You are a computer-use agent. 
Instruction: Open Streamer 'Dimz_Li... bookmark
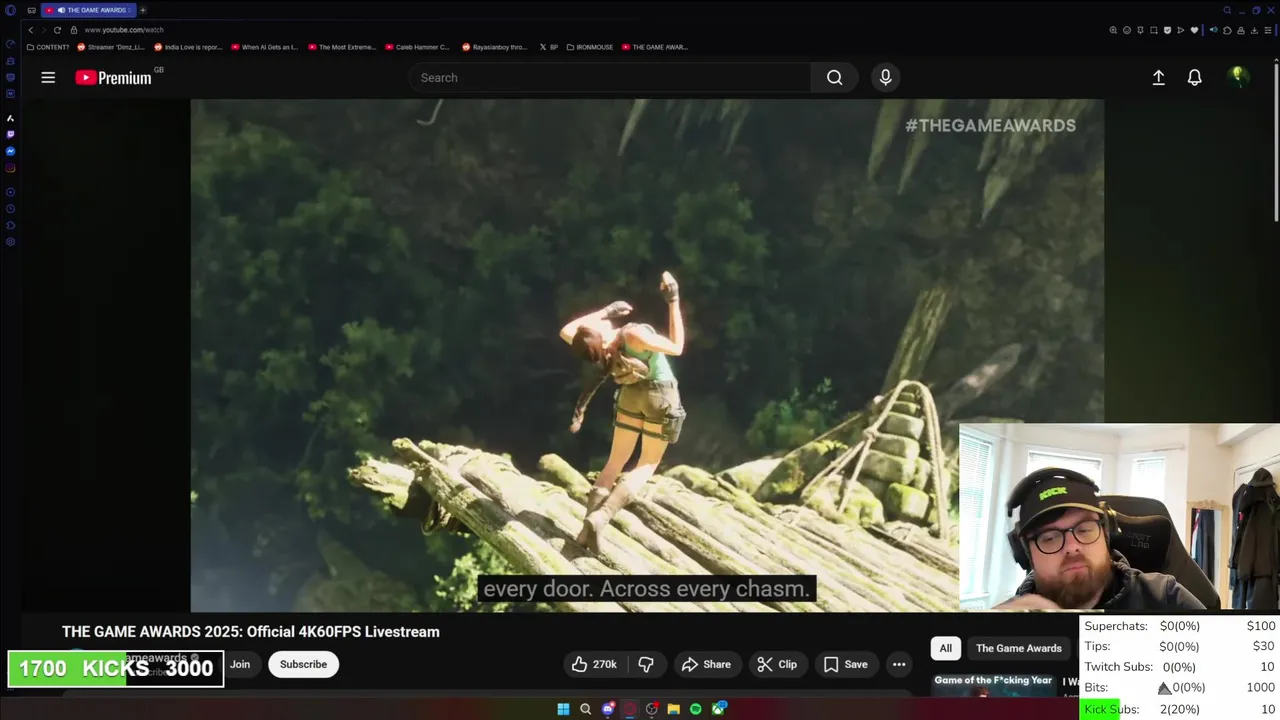pyautogui.click(x=111, y=47)
